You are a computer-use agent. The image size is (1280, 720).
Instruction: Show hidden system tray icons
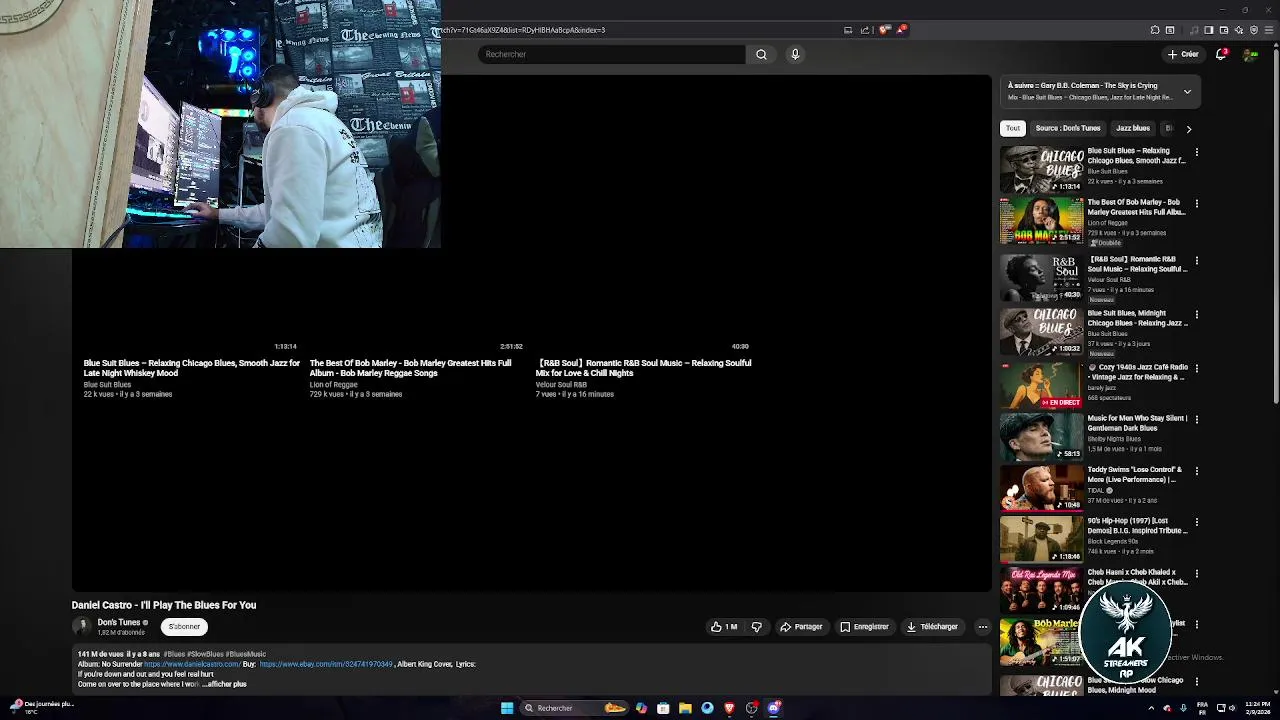(1151, 708)
